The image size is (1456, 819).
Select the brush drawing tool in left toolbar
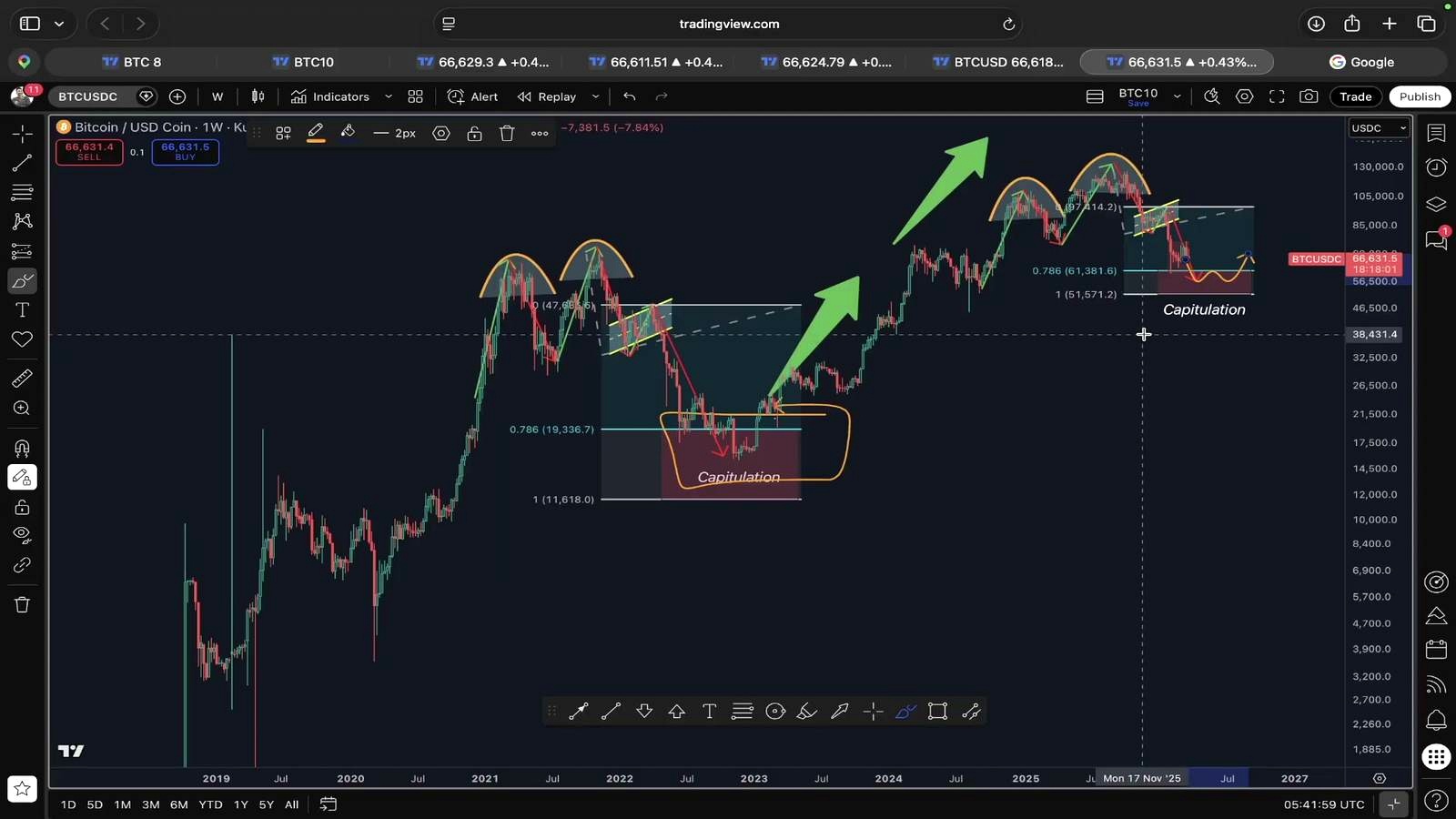click(x=22, y=280)
